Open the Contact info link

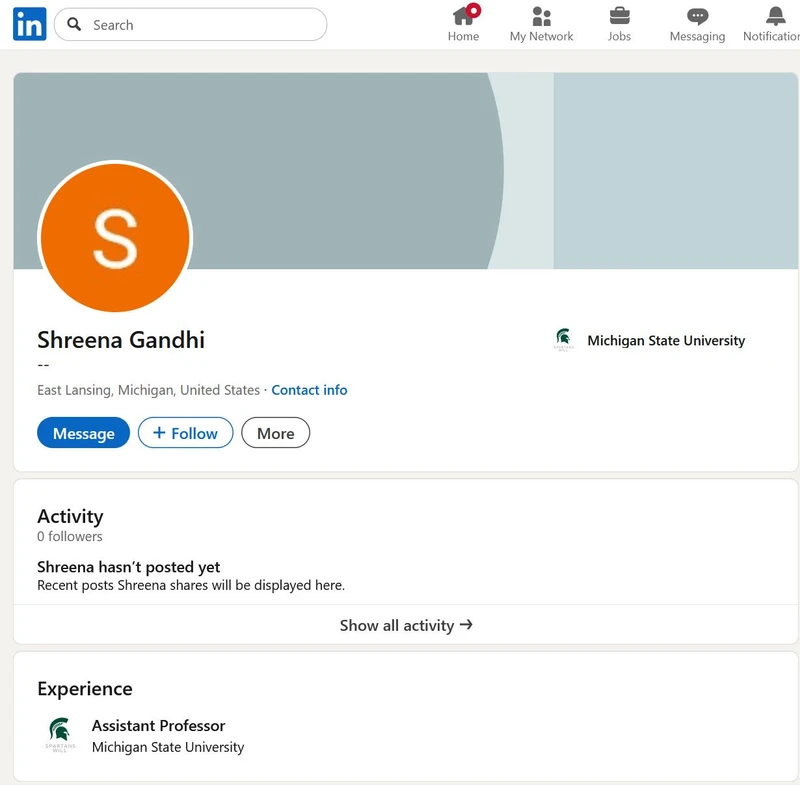tap(309, 390)
